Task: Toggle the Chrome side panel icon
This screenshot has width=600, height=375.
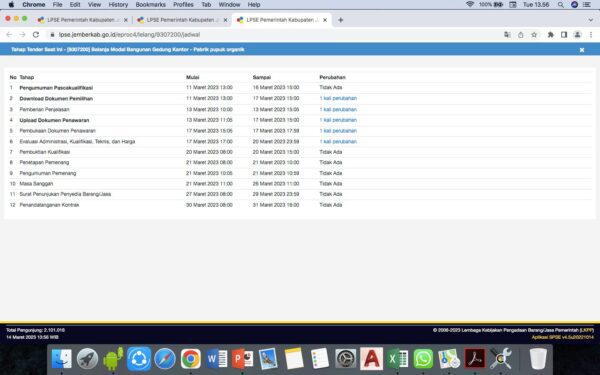Action: coord(564,34)
